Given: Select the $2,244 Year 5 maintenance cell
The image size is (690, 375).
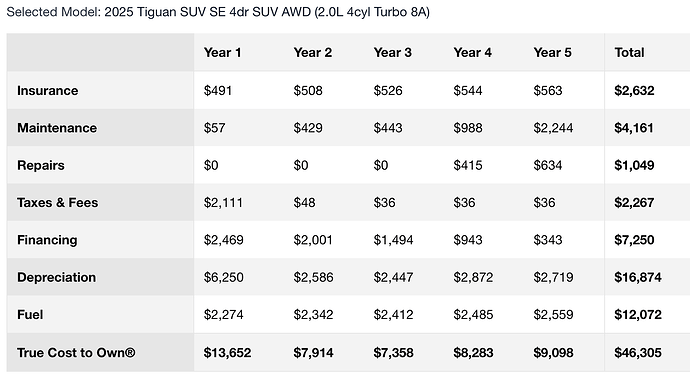Looking at the screenshot, I should click(553, 128).
